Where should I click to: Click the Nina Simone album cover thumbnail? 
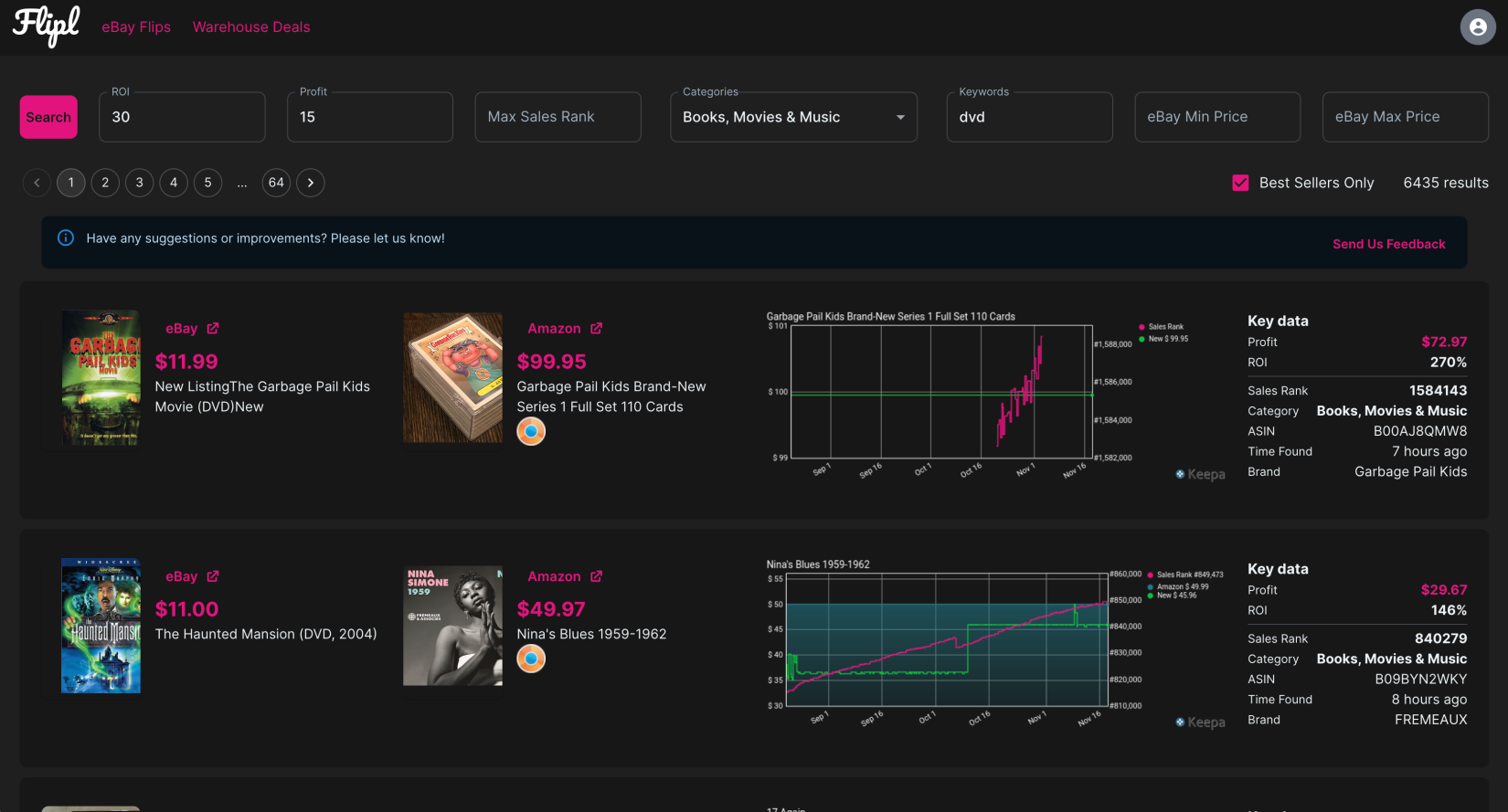pyautogui.click(x=452, y=626)
